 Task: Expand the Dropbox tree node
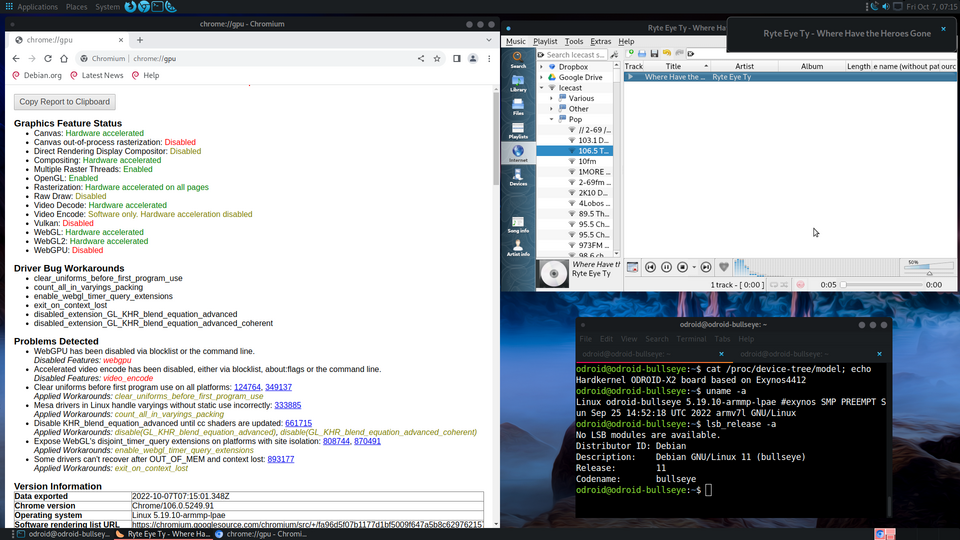pos(541,67)
